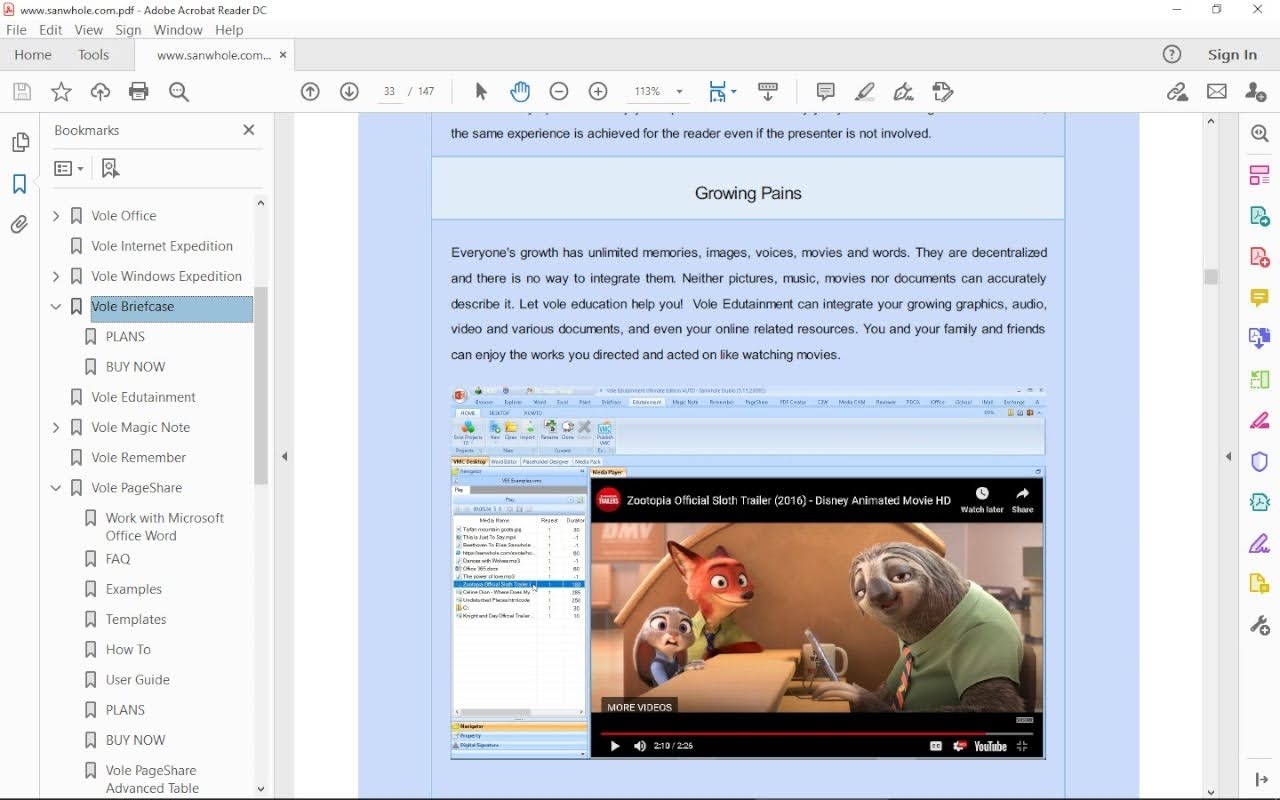Zoom out with the minus circle icon
The image size is (1280, 800).
click(559, 92)
